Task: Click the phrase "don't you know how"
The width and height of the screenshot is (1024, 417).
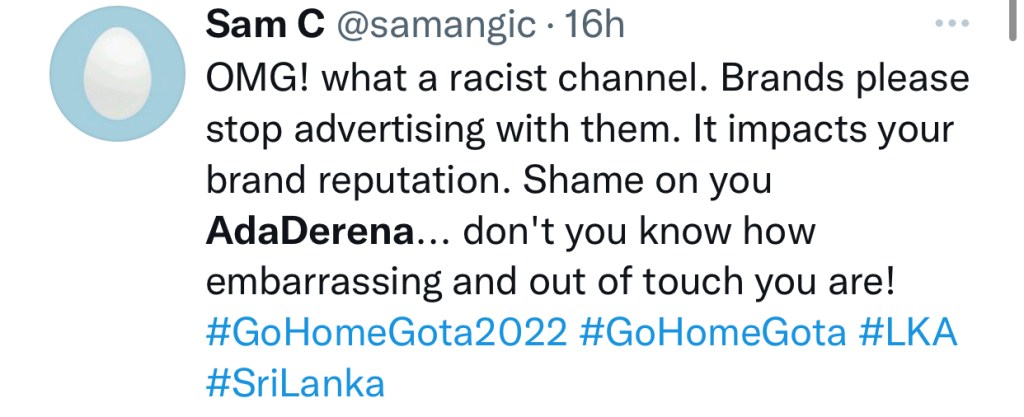Action: pos(642,233)
